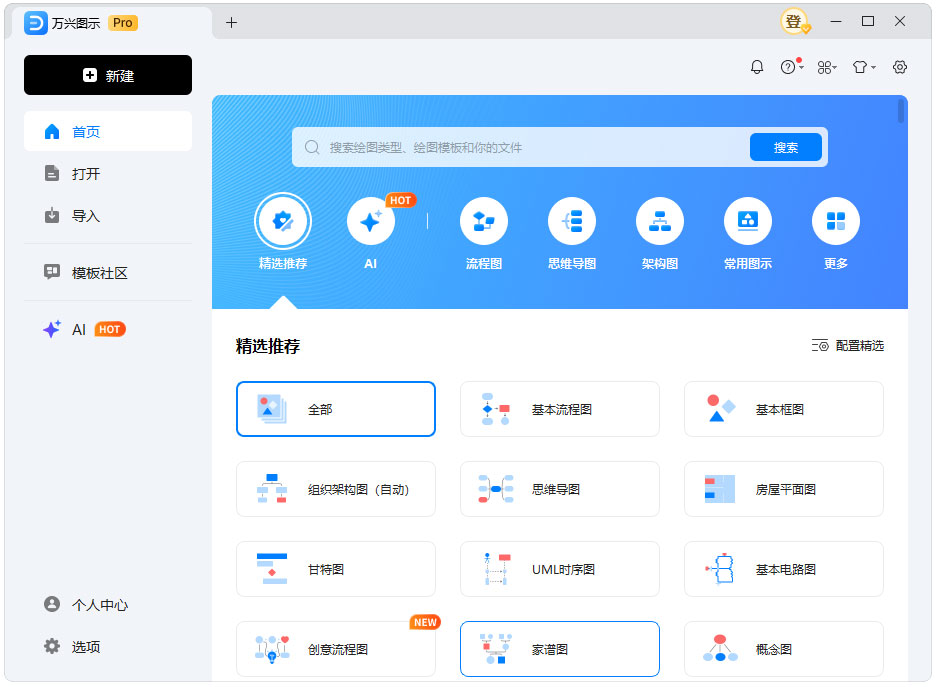The image size is (937, 687).
Task: Click the AI sparkle icon in the banner
Action: coord(371,221)
